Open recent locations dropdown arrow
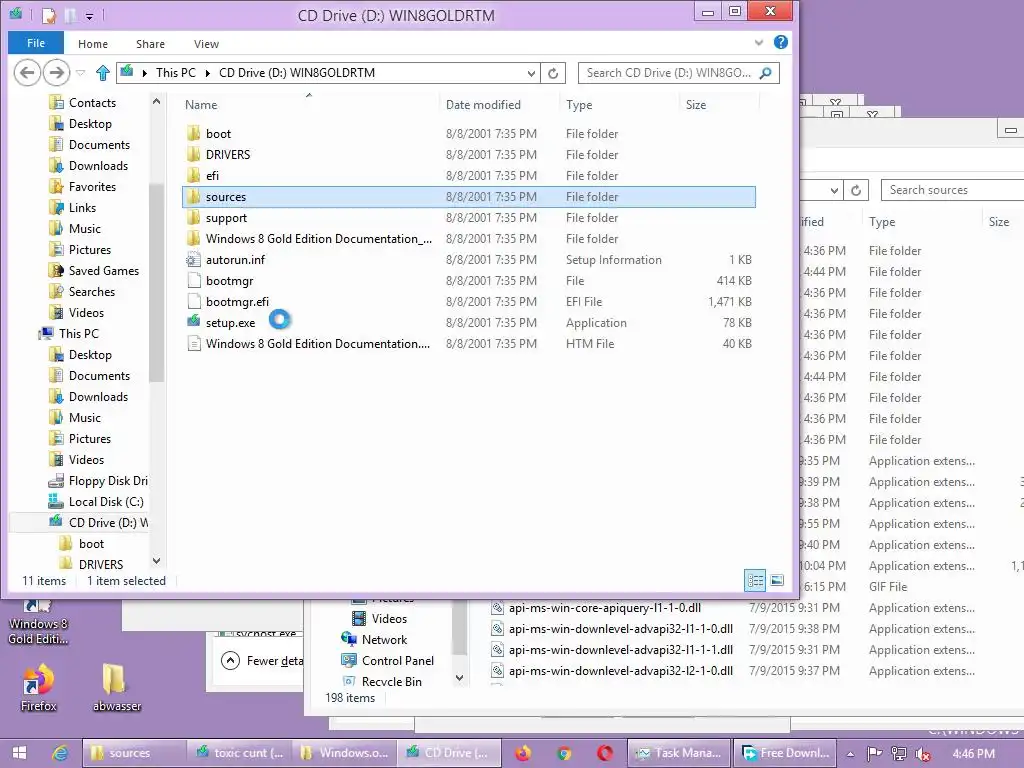Screen dimensions: 1024x768 point(80,72)
